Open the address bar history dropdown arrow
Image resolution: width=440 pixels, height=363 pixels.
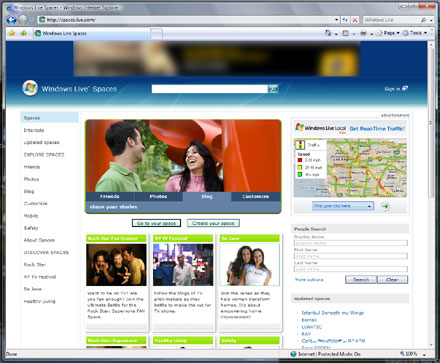click(x=336, y=20)
